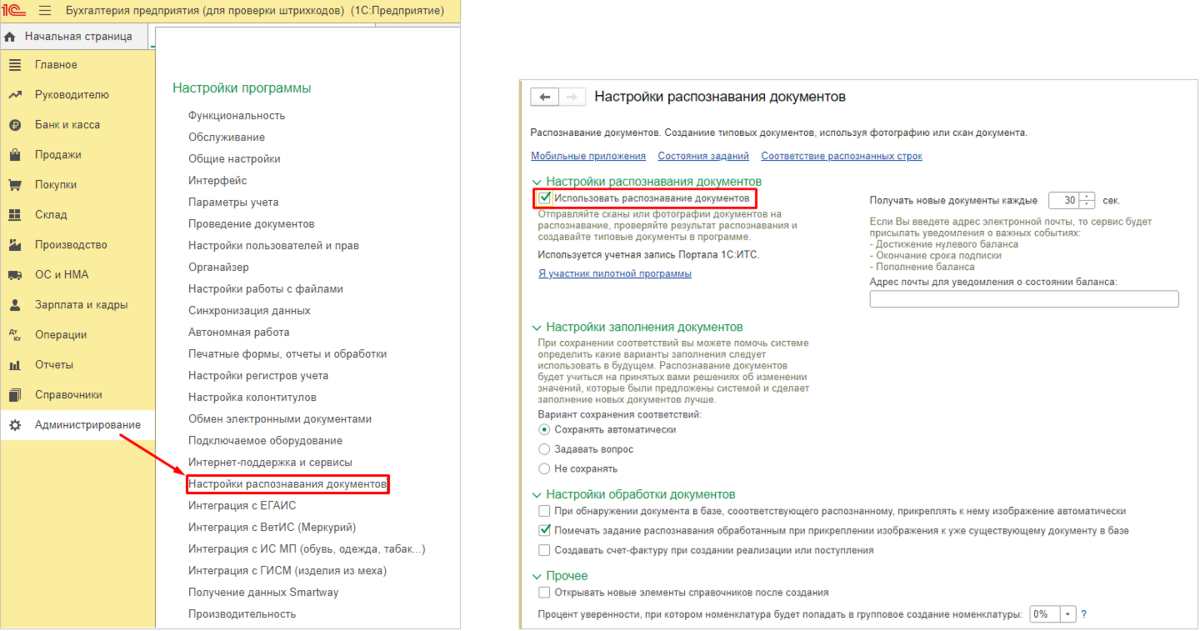1200x631 pixels.
Task: Open Подключаемое оборудование item
Action: (265, 441)
